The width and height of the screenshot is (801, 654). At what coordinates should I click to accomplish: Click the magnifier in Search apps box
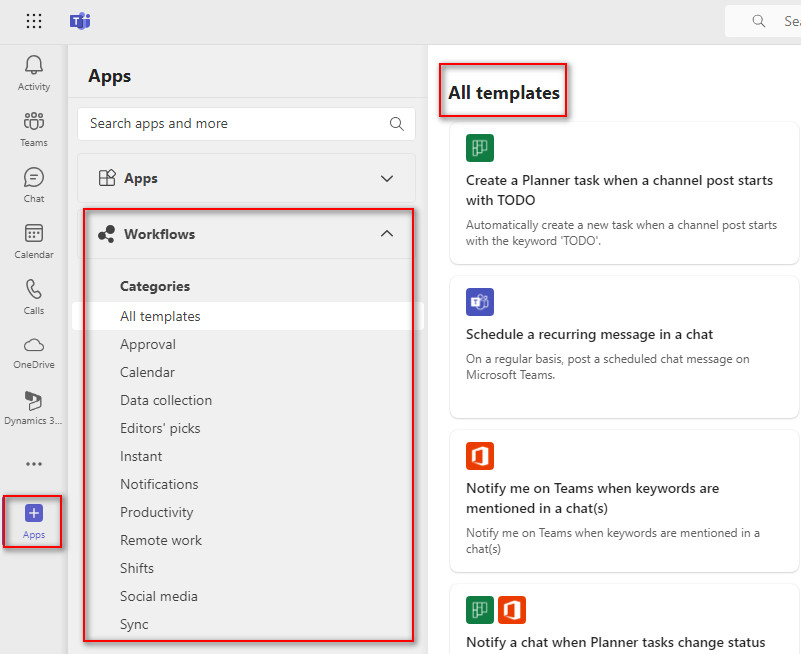click(x=396, y=124)
